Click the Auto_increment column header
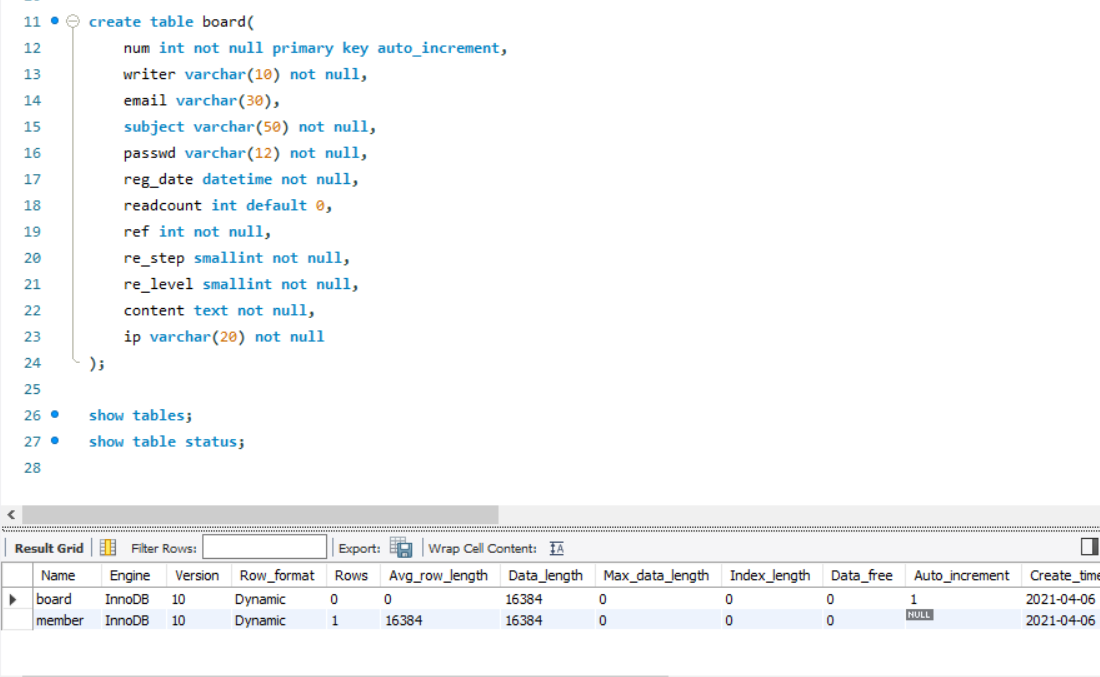This screenshot has height=677, width=1100. [x=961, y=575]
